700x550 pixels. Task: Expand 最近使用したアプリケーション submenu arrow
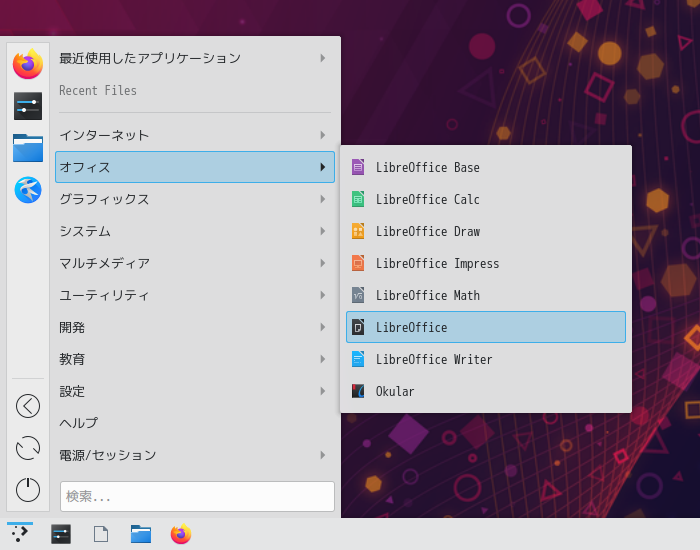323,58
